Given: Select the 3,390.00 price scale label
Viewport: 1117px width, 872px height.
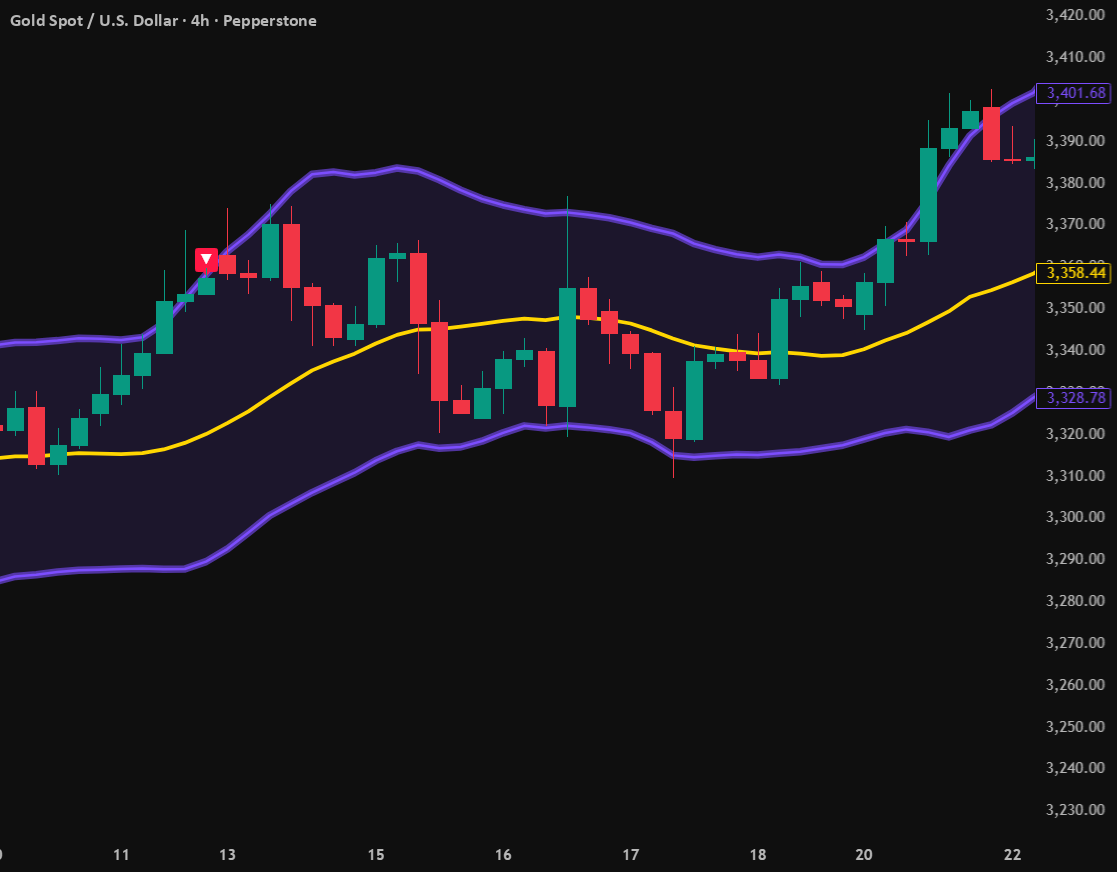Looking at the screenshot, I should pyautogui.click(x=1075, y=141).
